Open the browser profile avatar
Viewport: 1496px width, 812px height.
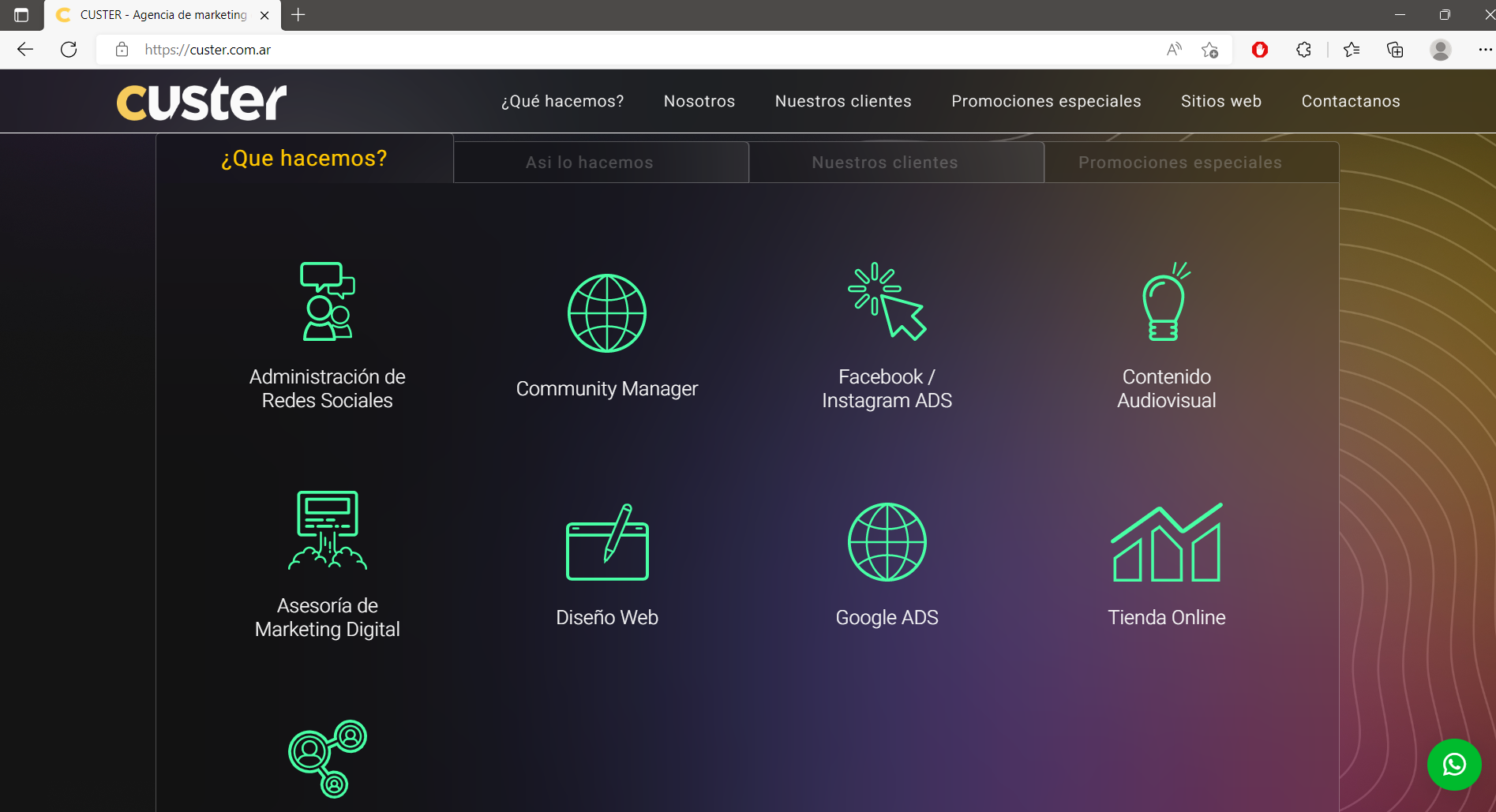1441,50
